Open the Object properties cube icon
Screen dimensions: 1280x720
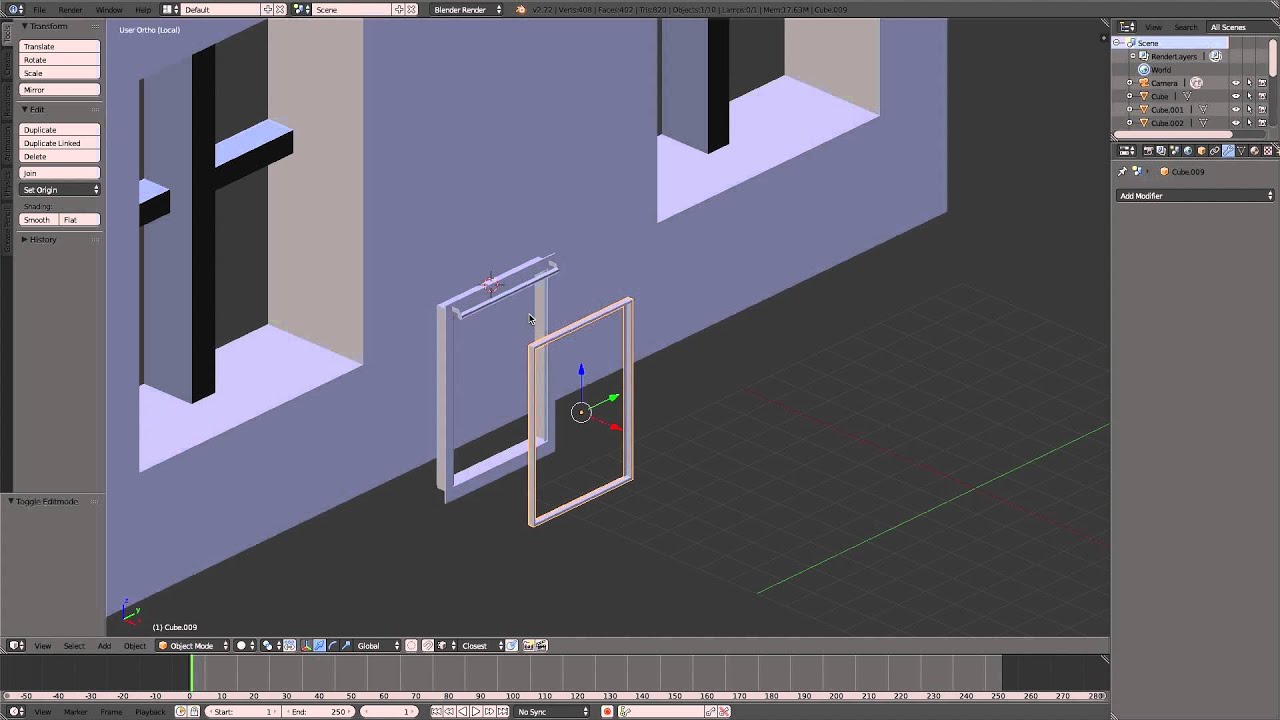pyautogui.click(x=1201, y=151)
